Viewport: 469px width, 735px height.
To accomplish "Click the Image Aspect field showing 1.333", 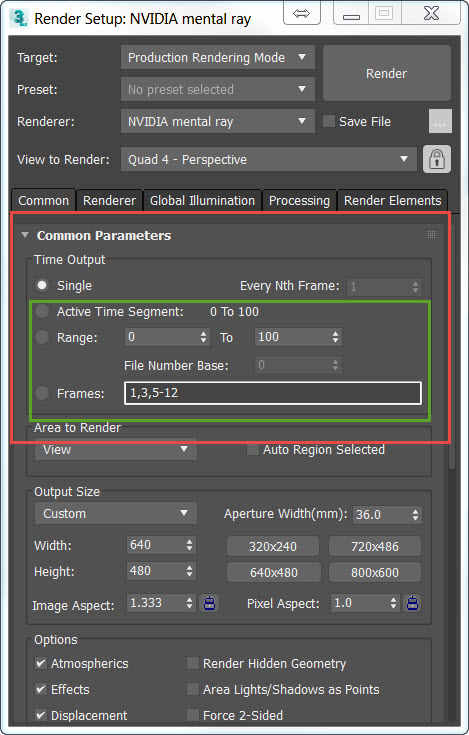I will click(156, 603).
